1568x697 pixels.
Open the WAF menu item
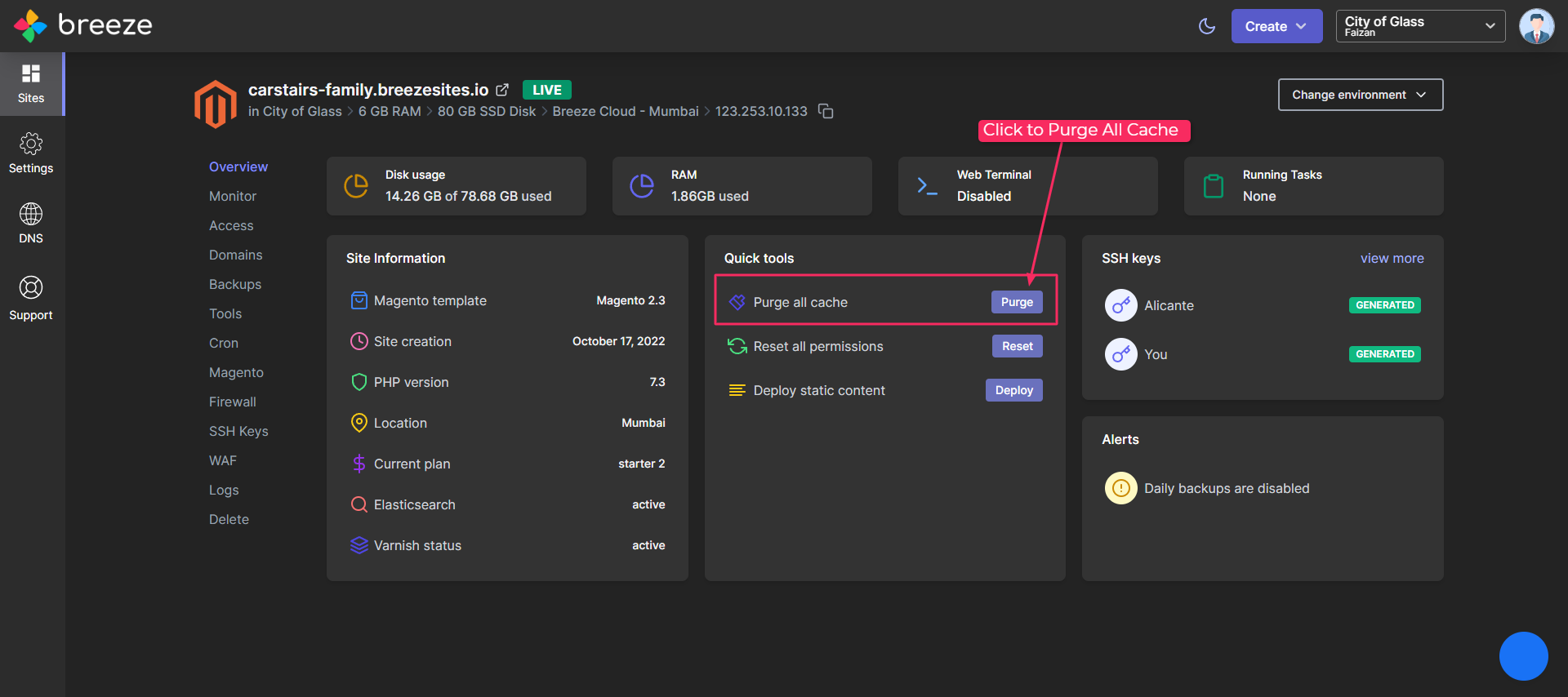coord(222,460)
